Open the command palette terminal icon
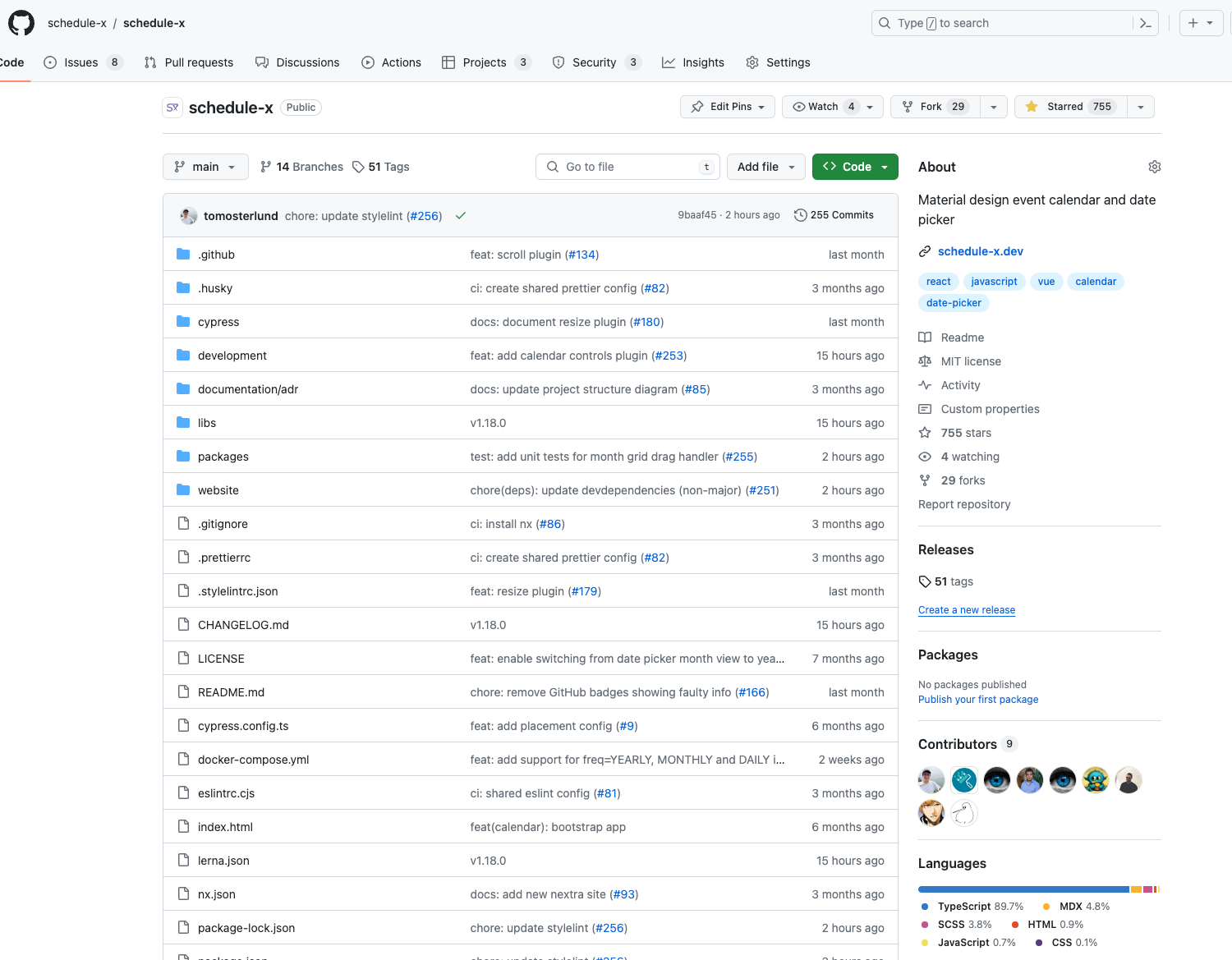Screen dimensions: 1232x960 point(1145,23)
